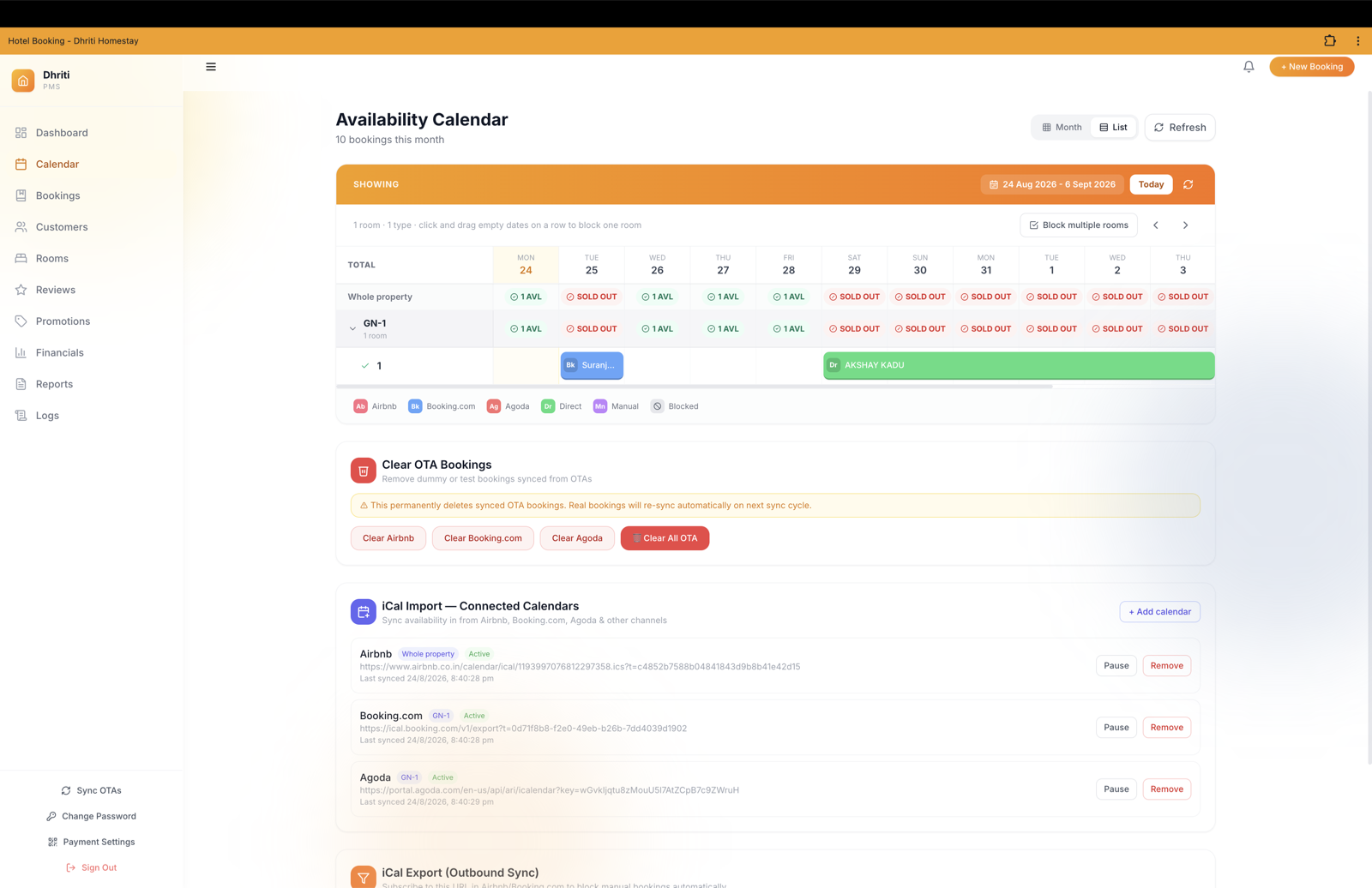This screenshot has height=888, width=1372.
Task: Open the Suranj... Booking.com reservation
Action: 592,365
